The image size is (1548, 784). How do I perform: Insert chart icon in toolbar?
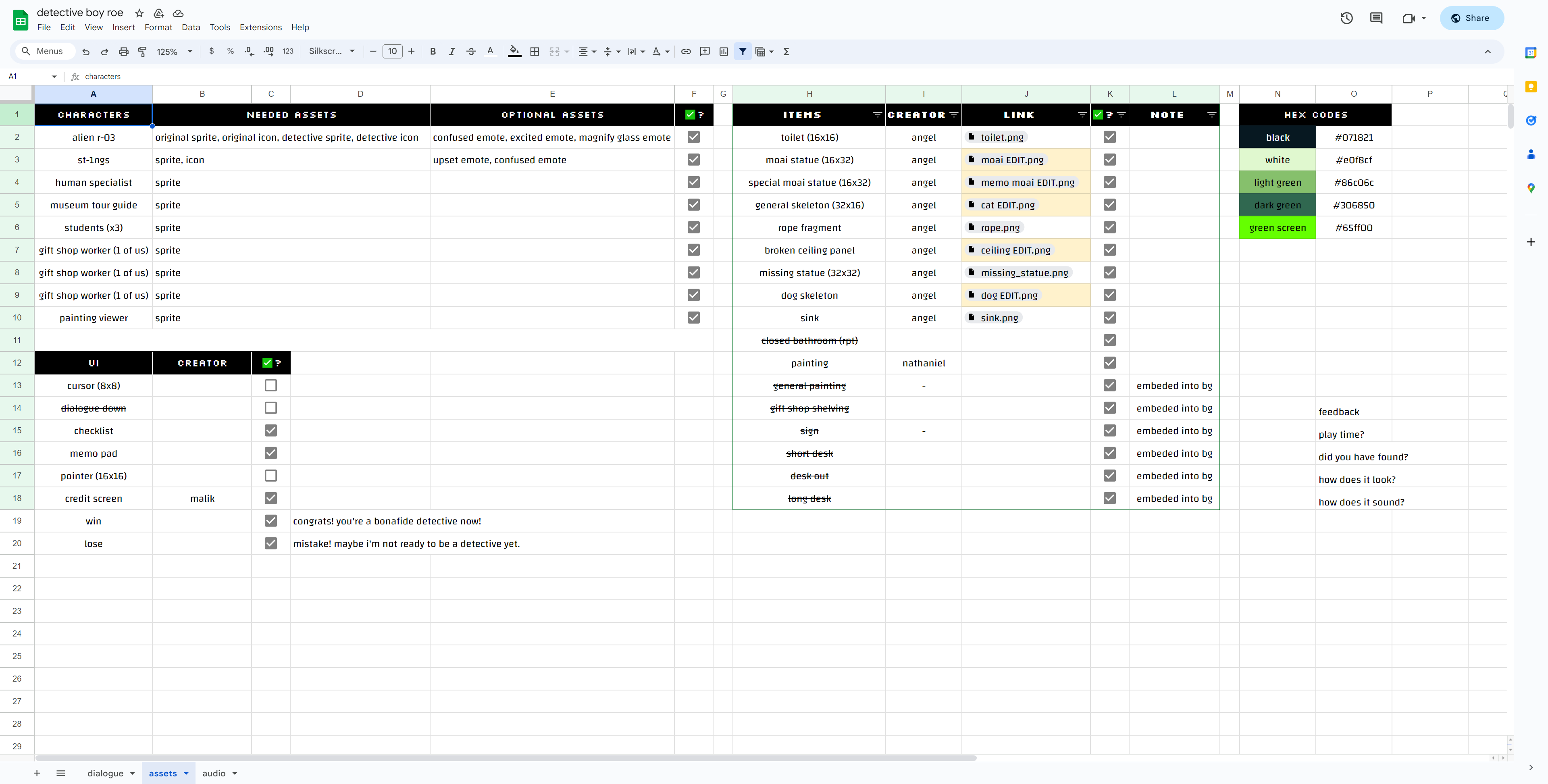pyautogui.click(x=724, y=52)
